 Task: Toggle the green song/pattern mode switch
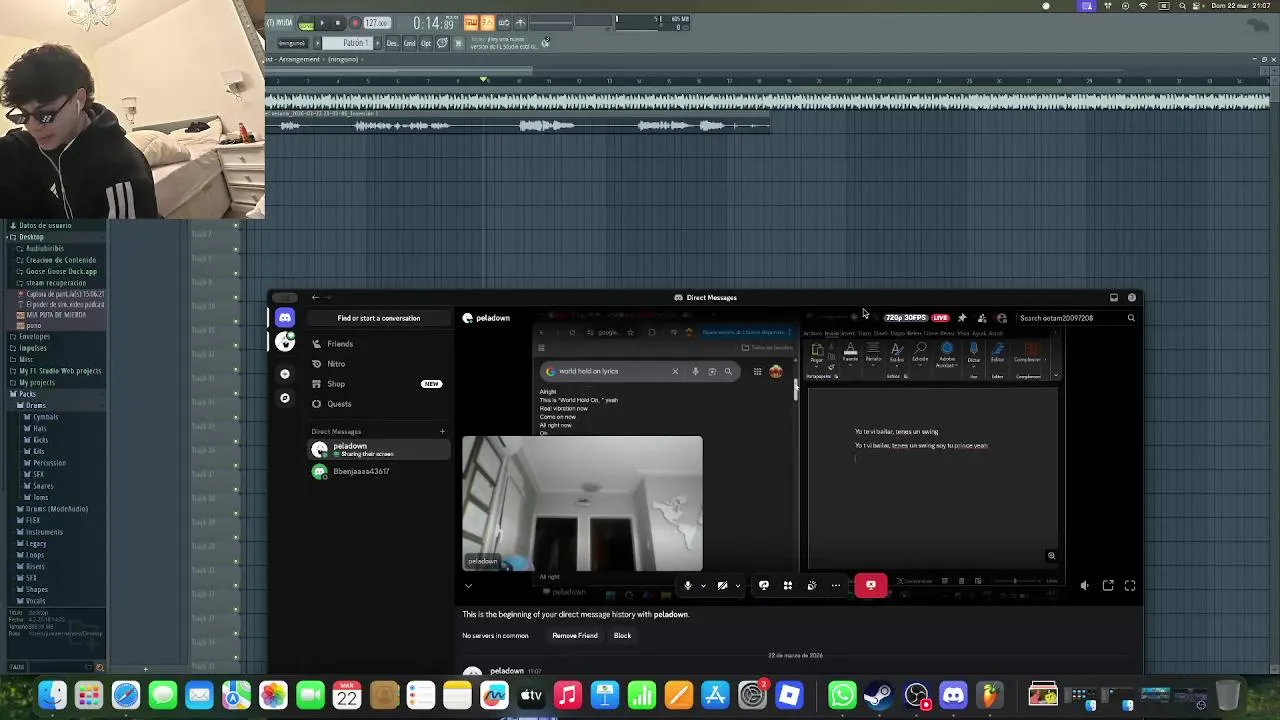click(x=306, y=24)
